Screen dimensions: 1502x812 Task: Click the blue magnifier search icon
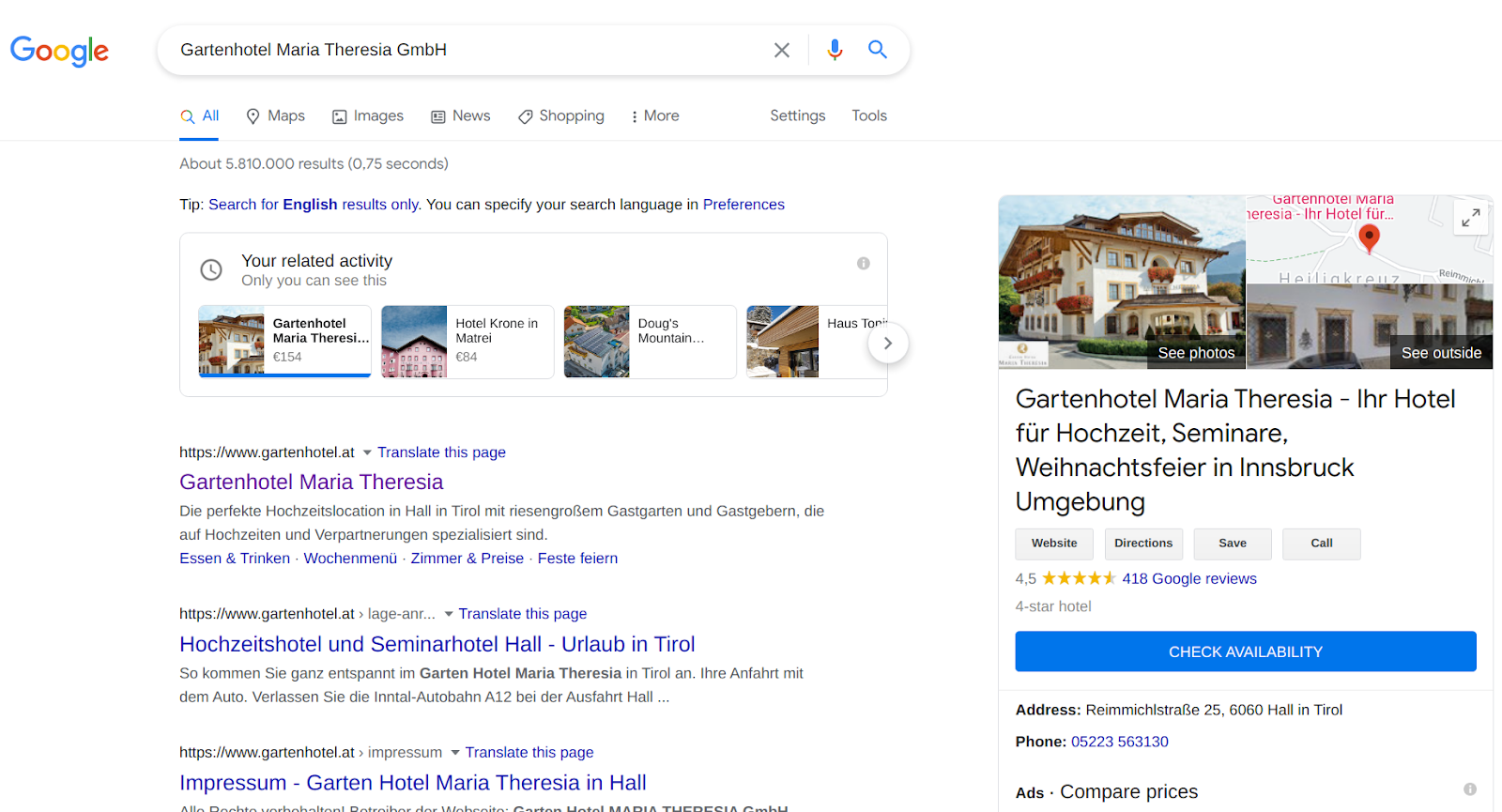pyautogui.click(x=878, y=50)
